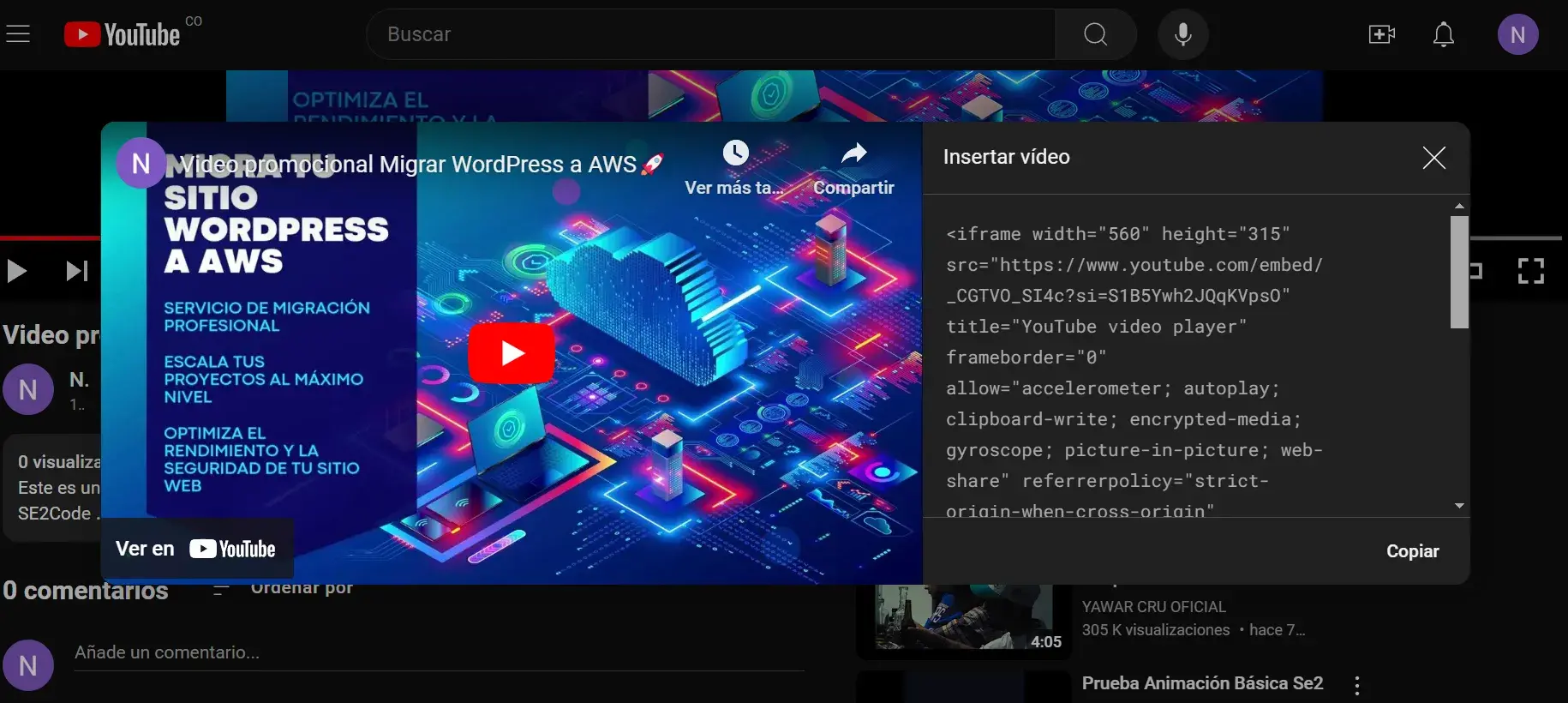
Task: Activate voice search microphone
Action: point(1182,34)
